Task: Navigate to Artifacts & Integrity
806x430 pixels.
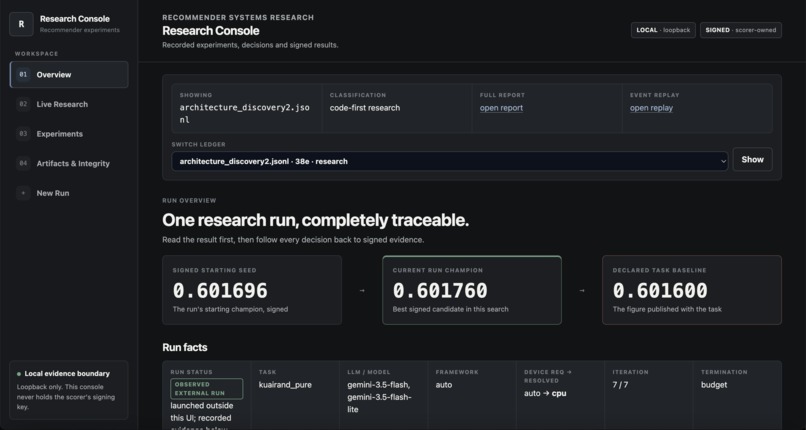Action: pyautogui.click(x=69, y=163)
